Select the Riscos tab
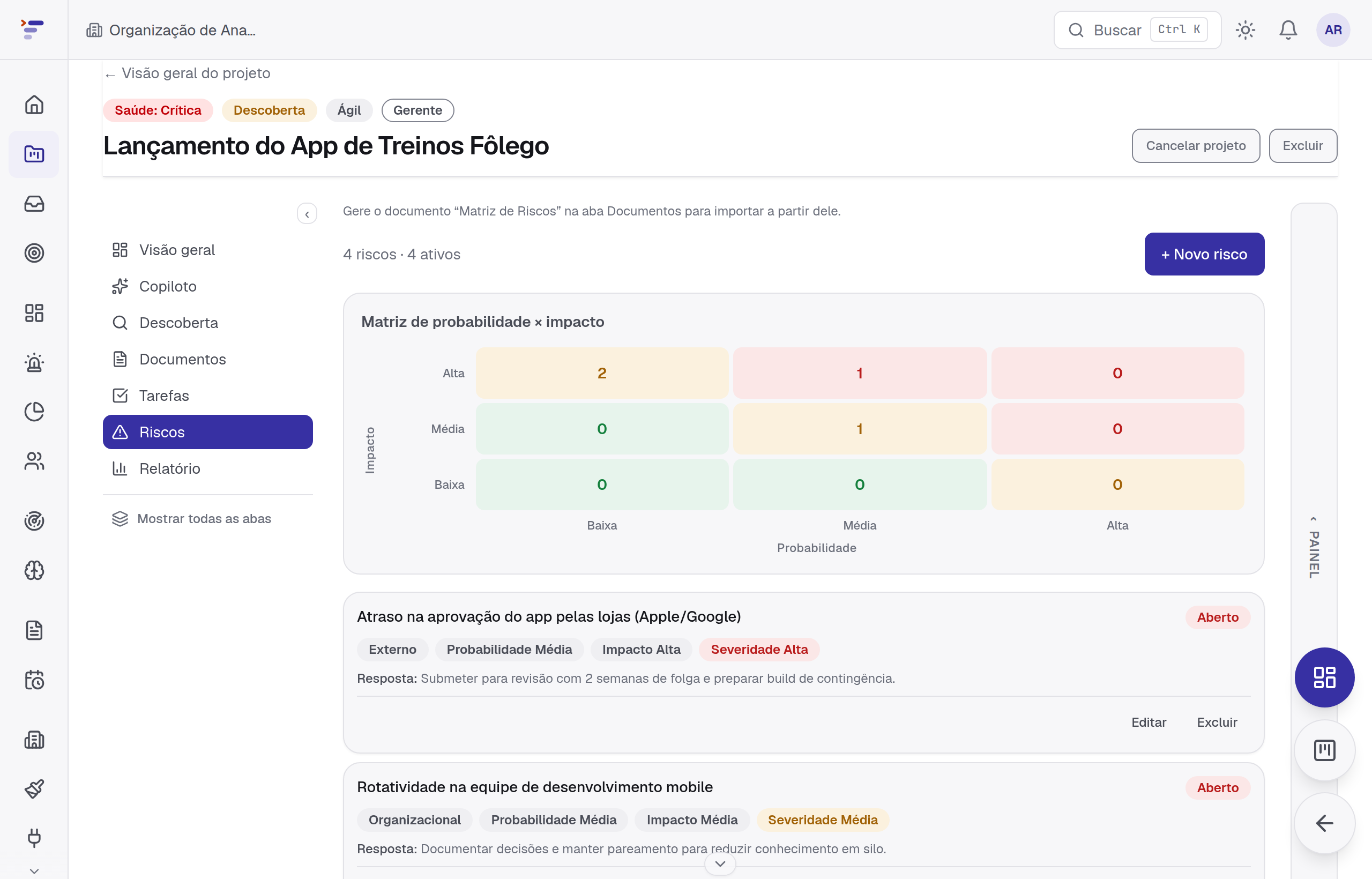 click(x=208, y=432)
